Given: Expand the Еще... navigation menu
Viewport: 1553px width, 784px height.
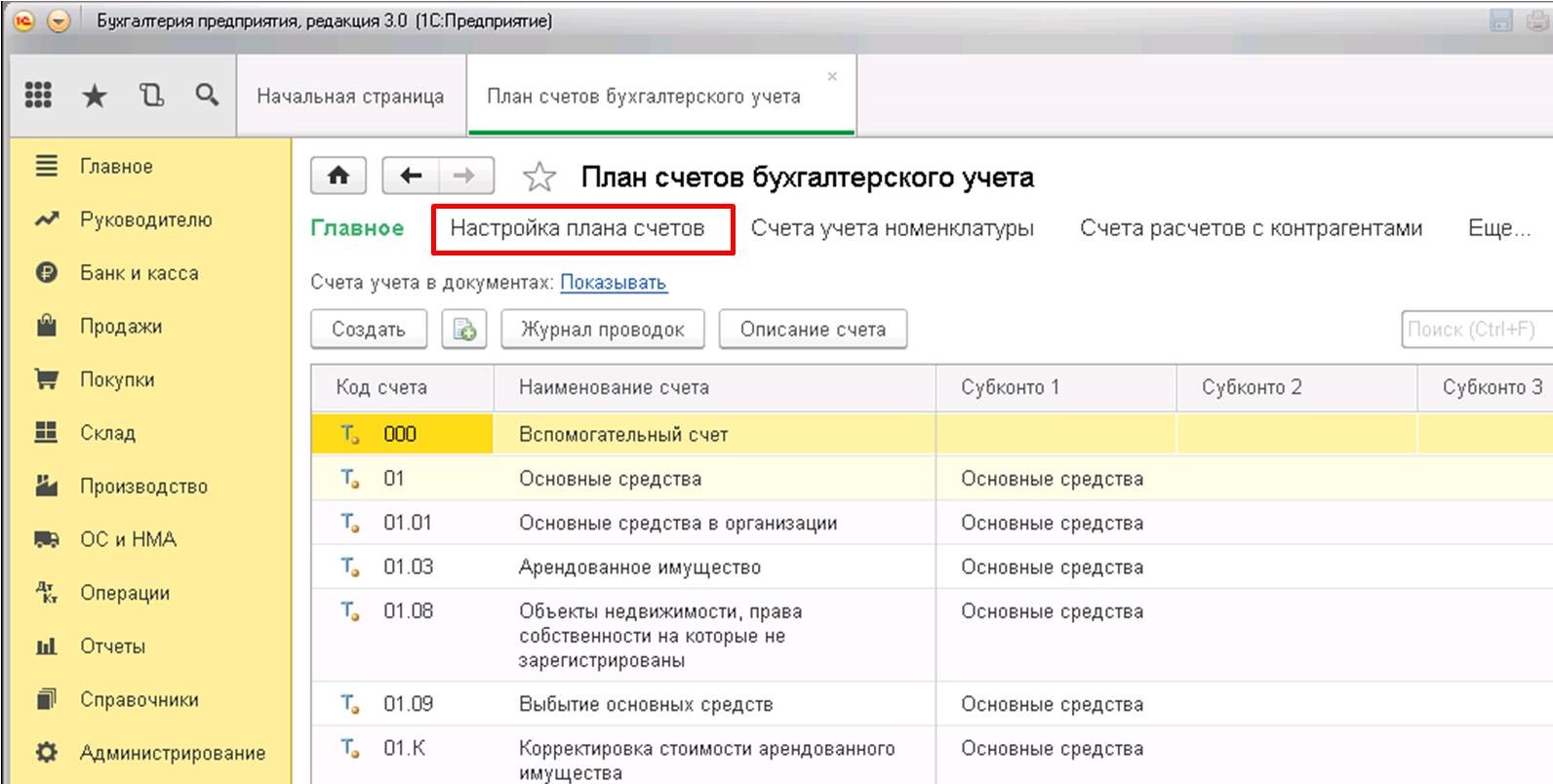Looking at the screenshot, I should [1498, 228].
